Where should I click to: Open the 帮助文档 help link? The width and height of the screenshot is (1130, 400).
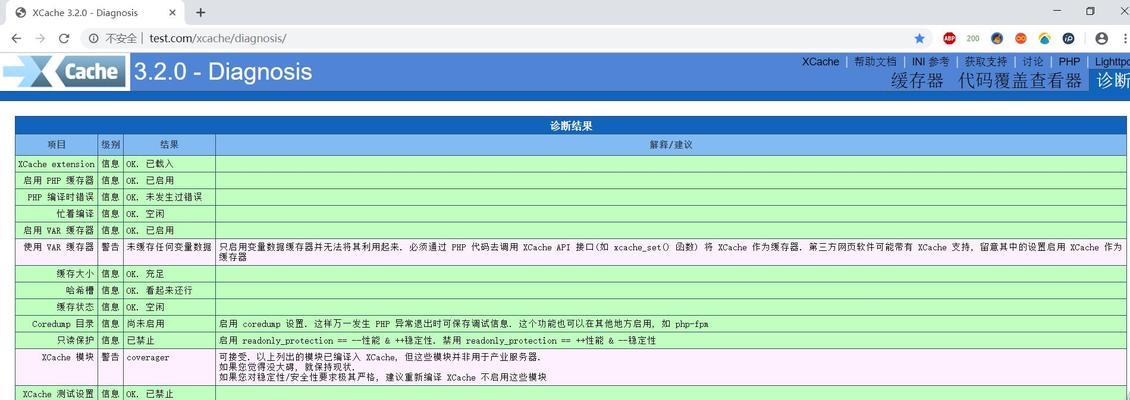(x=875, y=62)
